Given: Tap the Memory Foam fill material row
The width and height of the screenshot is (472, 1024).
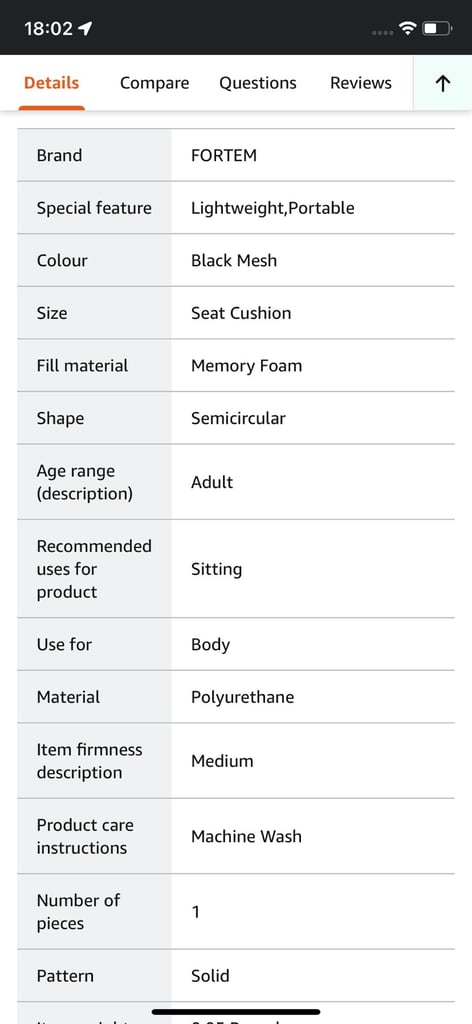Looking at the screenshot, I should [x=236, y=366].
